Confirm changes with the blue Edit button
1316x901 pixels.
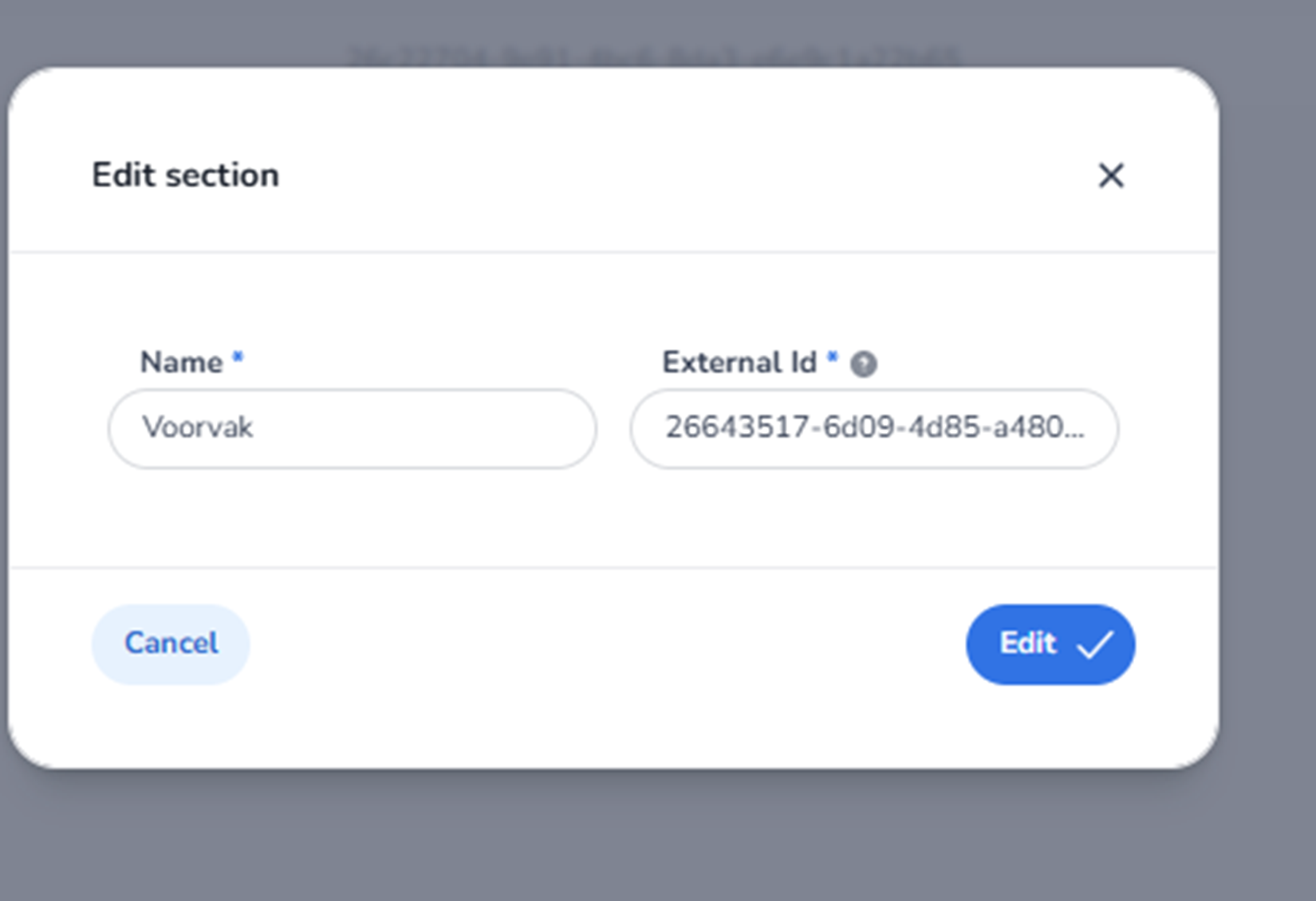pyautogui.click(x=1050, y=644)
